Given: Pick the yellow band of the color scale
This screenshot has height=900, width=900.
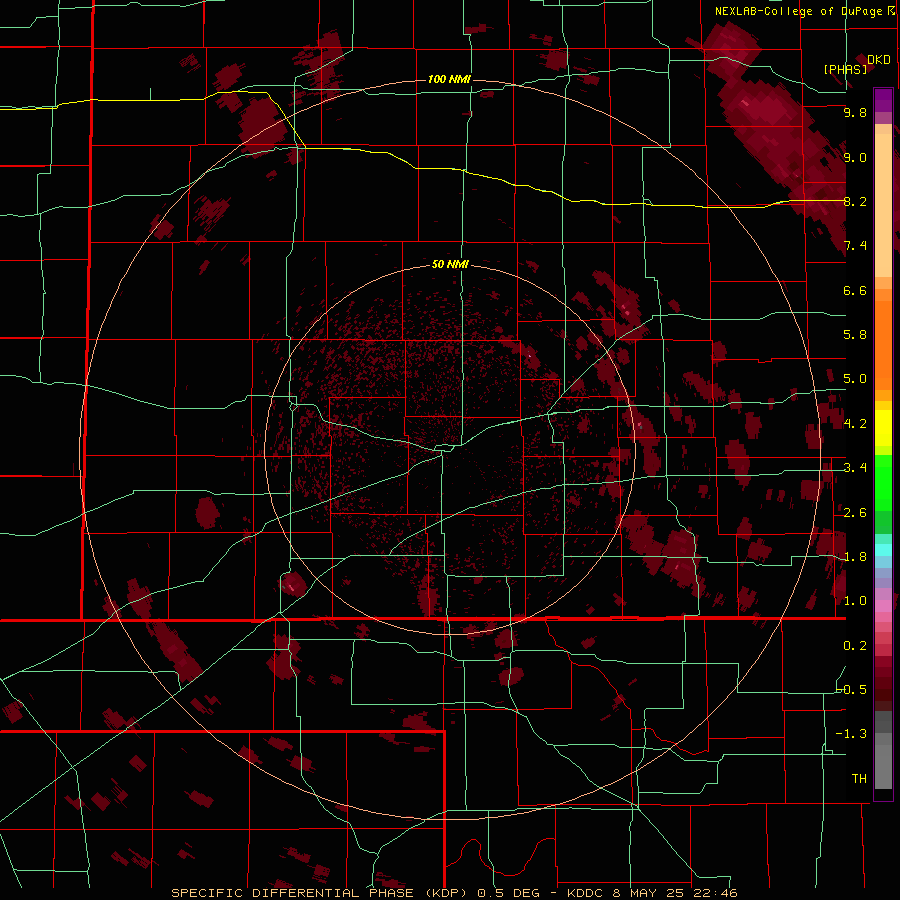Looking at the screenshot, I should click(x=883, y=428).
